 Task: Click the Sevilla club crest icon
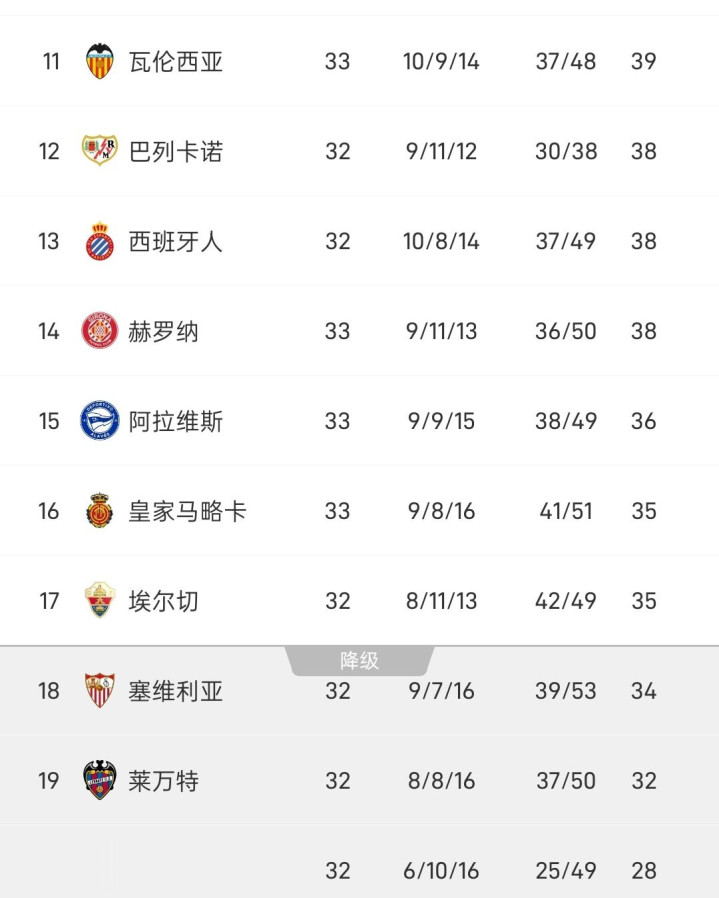point(99,691)
